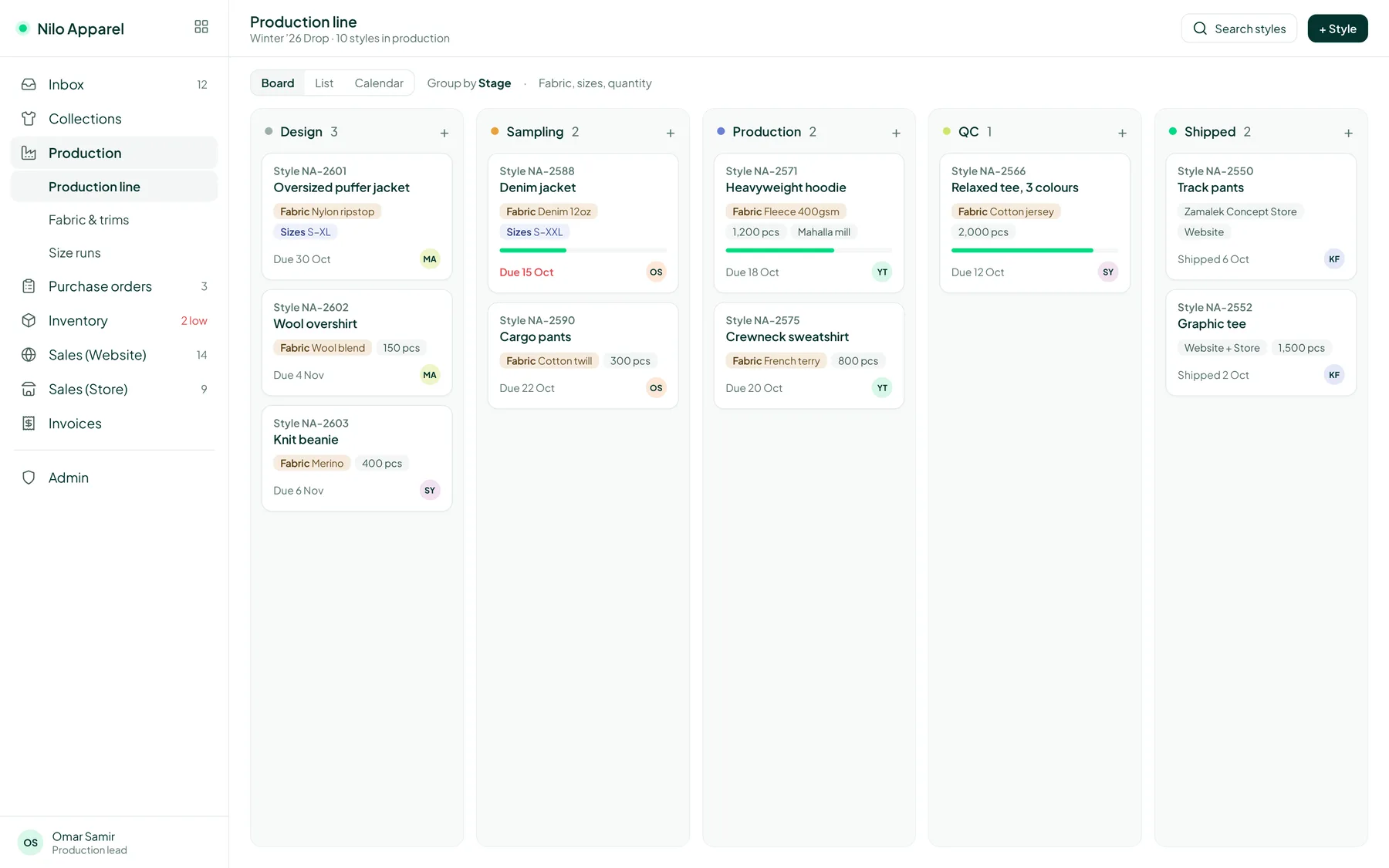
Task: Open the Inbox mail icon
Action: [x=29, y=84]
